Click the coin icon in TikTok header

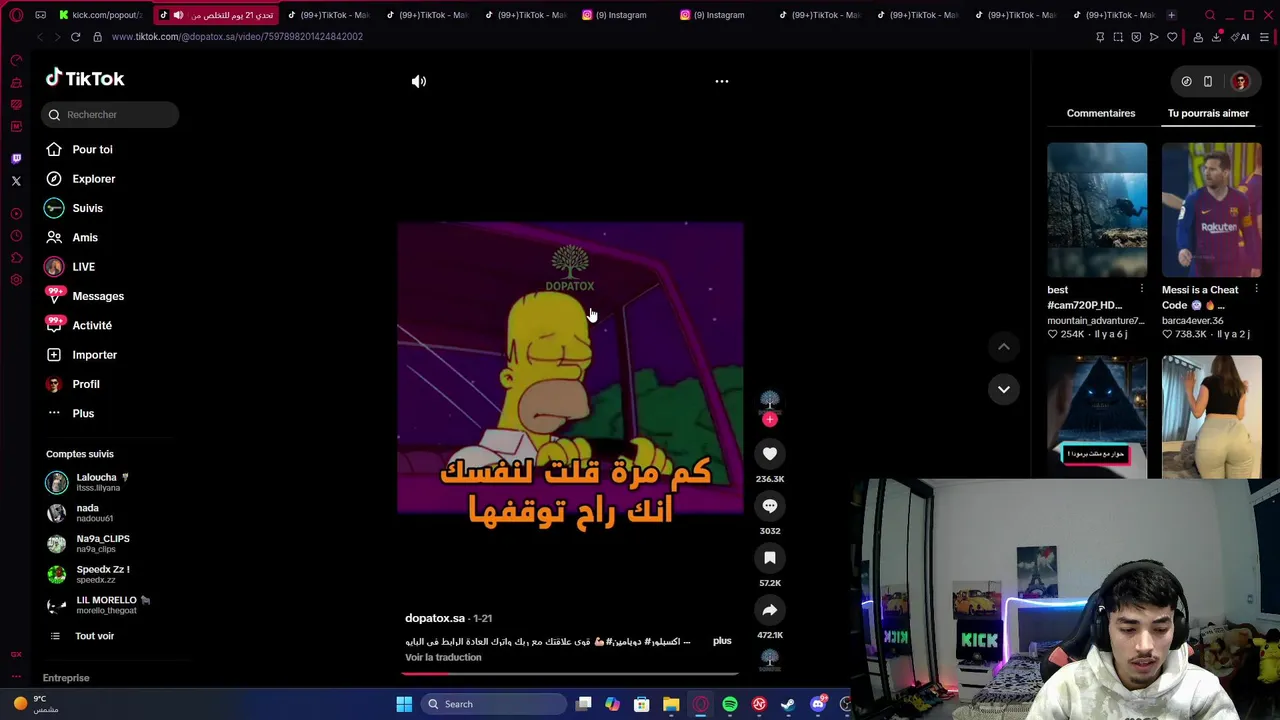click(1186, 81)
